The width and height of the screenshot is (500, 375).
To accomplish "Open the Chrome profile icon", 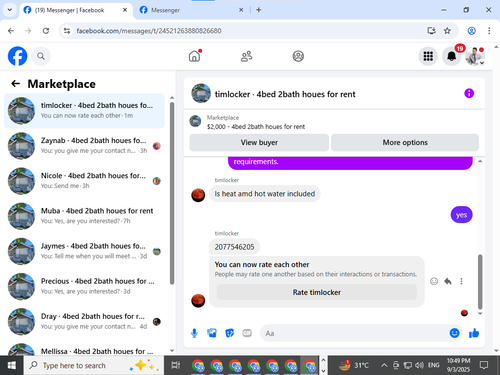I will point(471,31).
